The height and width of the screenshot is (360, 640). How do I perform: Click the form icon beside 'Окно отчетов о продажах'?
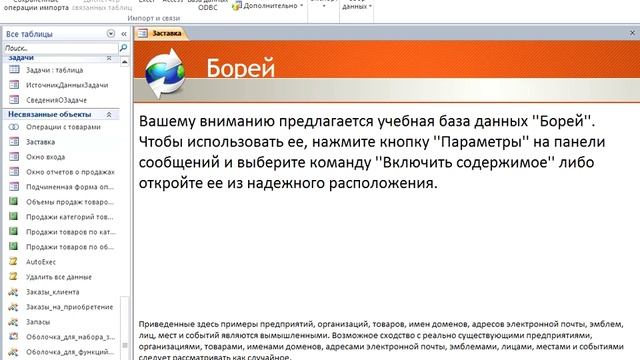[14, 172]
